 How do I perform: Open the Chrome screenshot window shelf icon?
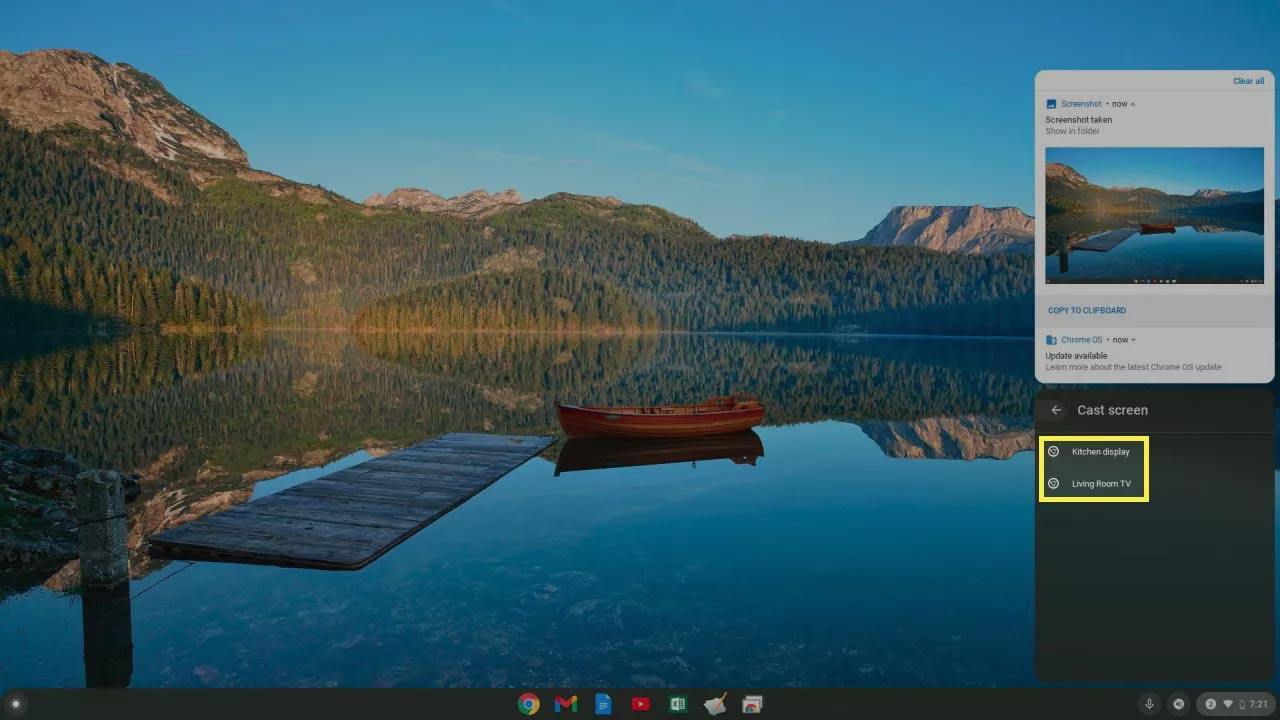click(x=753, y=704)
